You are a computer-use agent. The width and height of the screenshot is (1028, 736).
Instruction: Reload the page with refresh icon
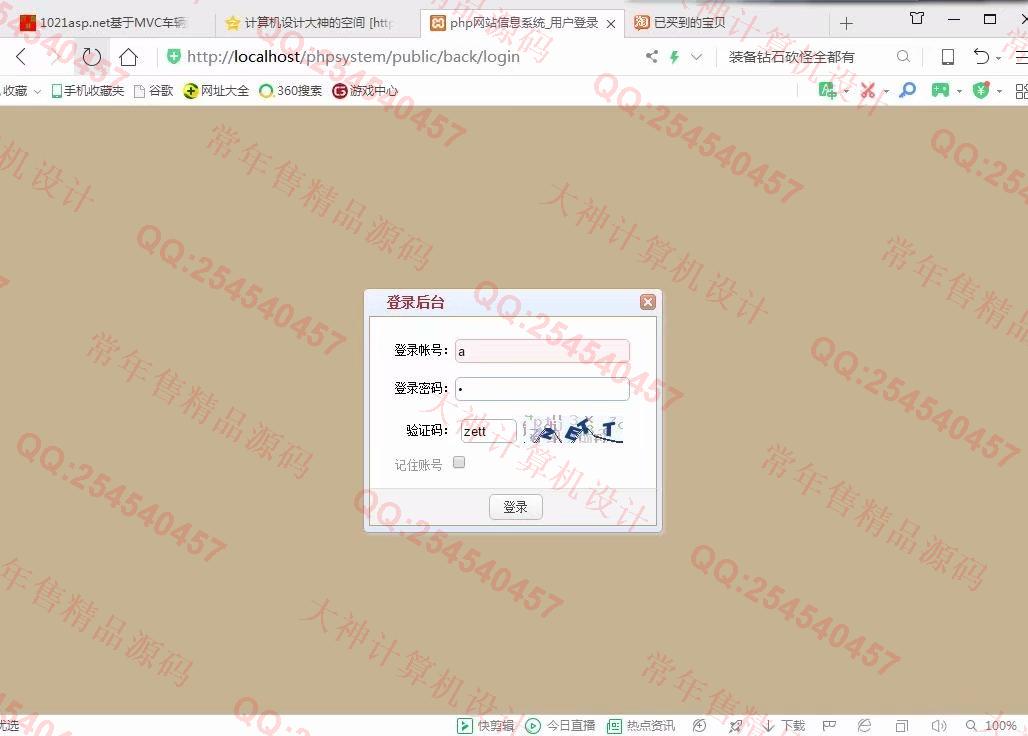[x=92, y=57]
